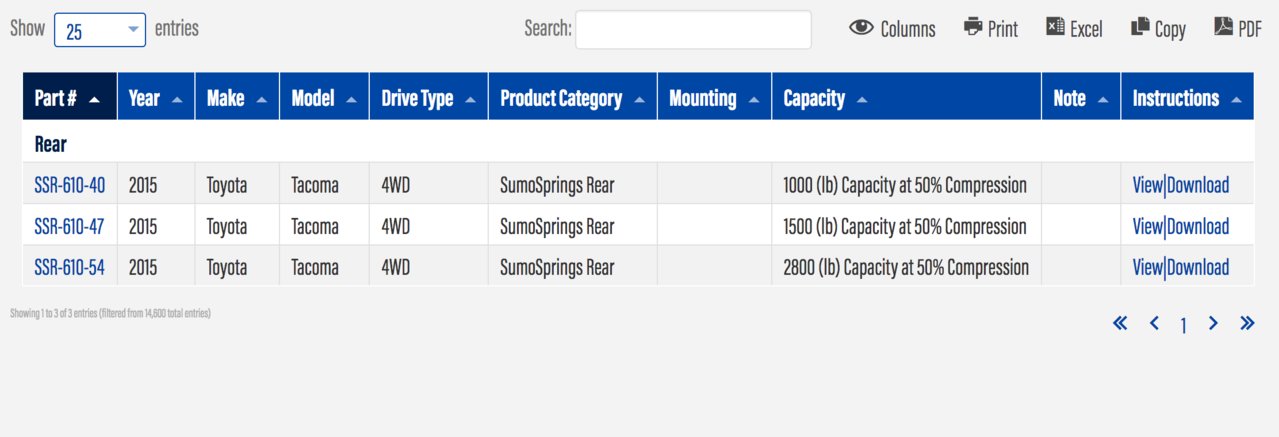This screenshot has height=437, width=1279.
Task: Print the parts table
Action: [991, 29]
